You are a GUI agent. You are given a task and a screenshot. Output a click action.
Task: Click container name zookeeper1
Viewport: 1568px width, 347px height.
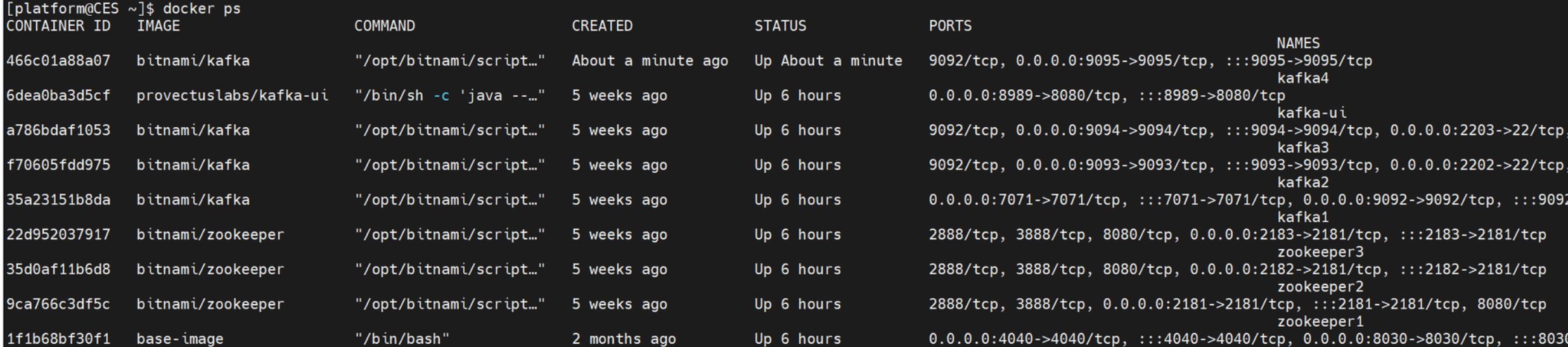click(1320, 322)
